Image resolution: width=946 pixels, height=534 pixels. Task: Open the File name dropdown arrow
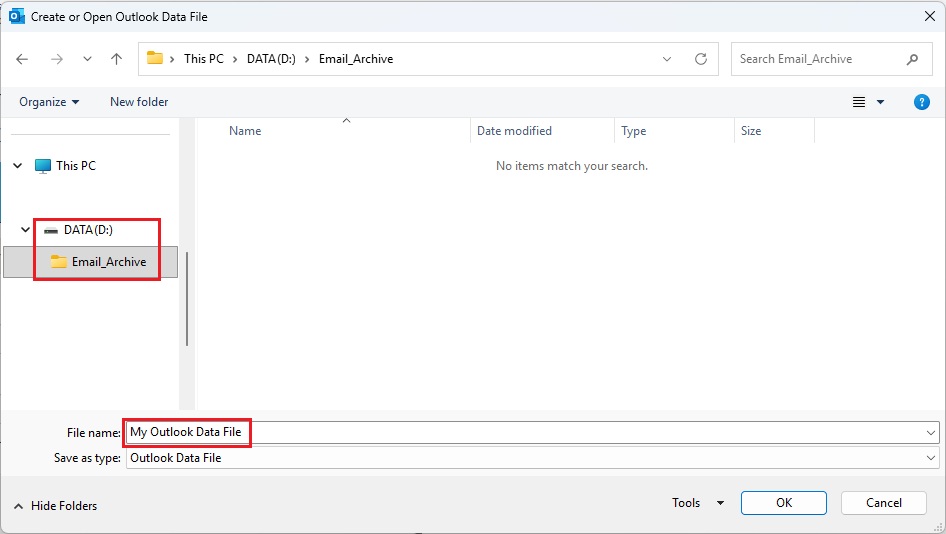point(930,433)
